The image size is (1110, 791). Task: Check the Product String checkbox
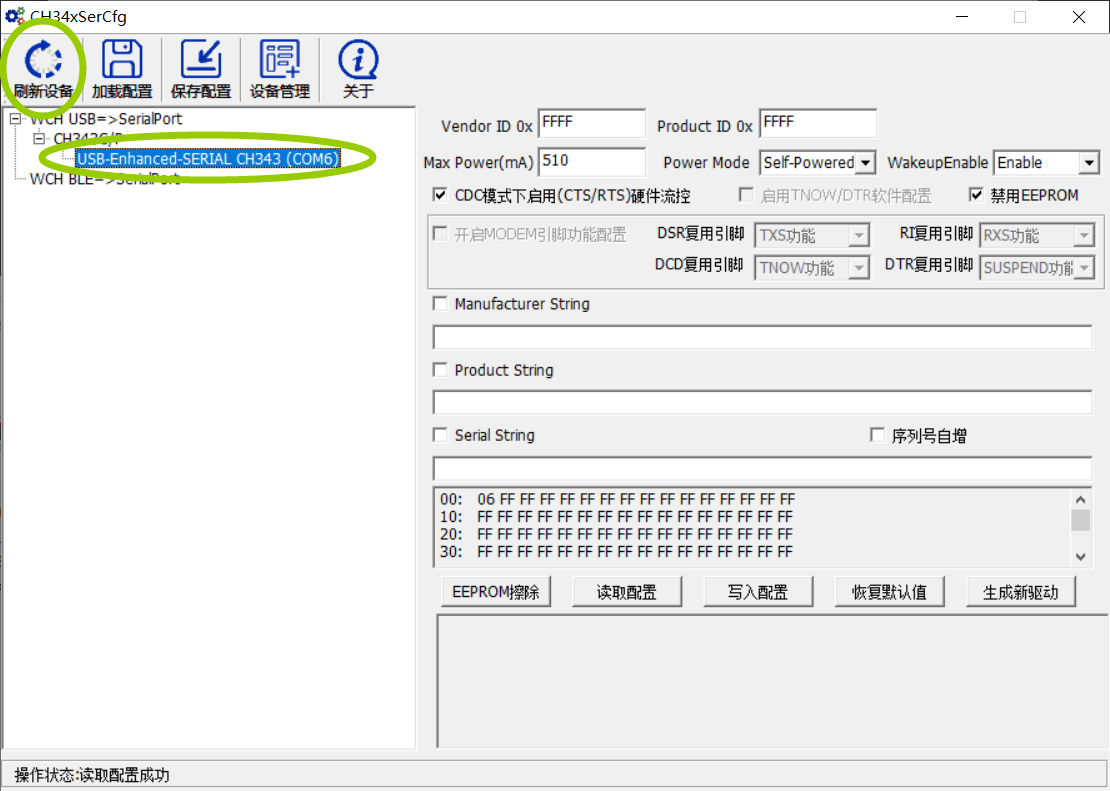[x=440, y=370]
